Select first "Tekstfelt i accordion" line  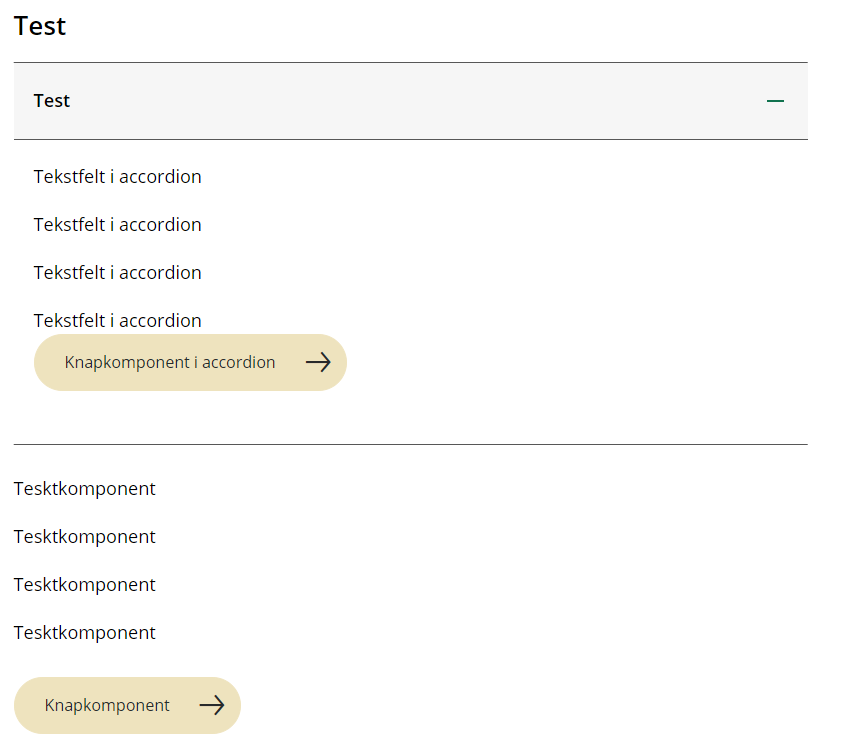point(117,177)
